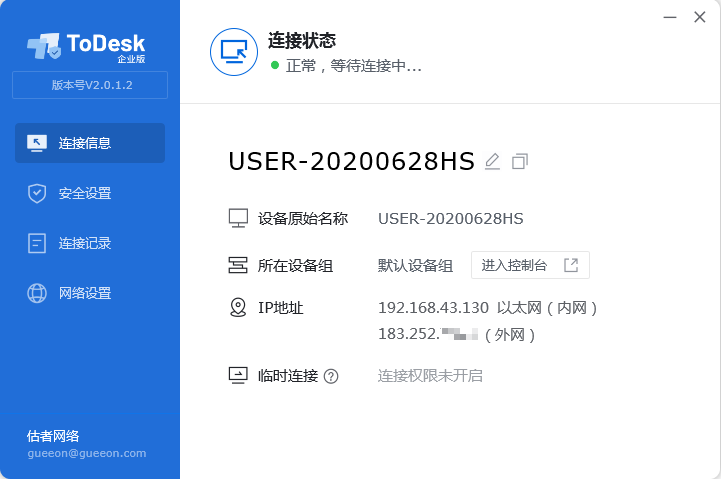The width and height of the screenshot is (721, 479).
Task: Click the 连接权限未开启 status text
Action: tap(430, 376)
